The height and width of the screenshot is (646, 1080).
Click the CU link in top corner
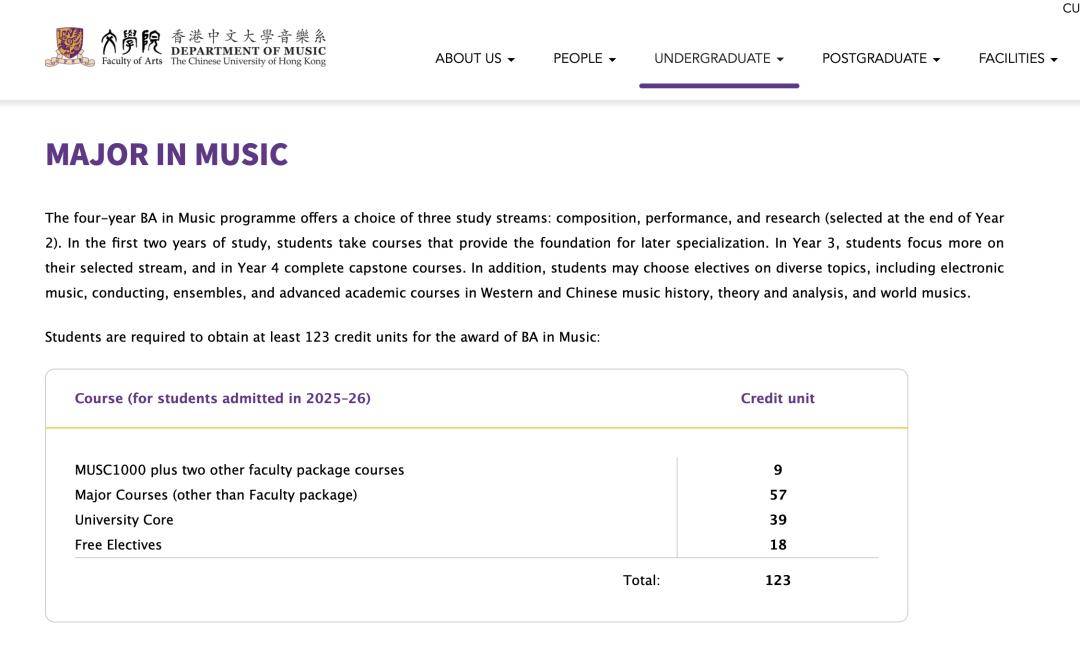tap(1070, 8)
